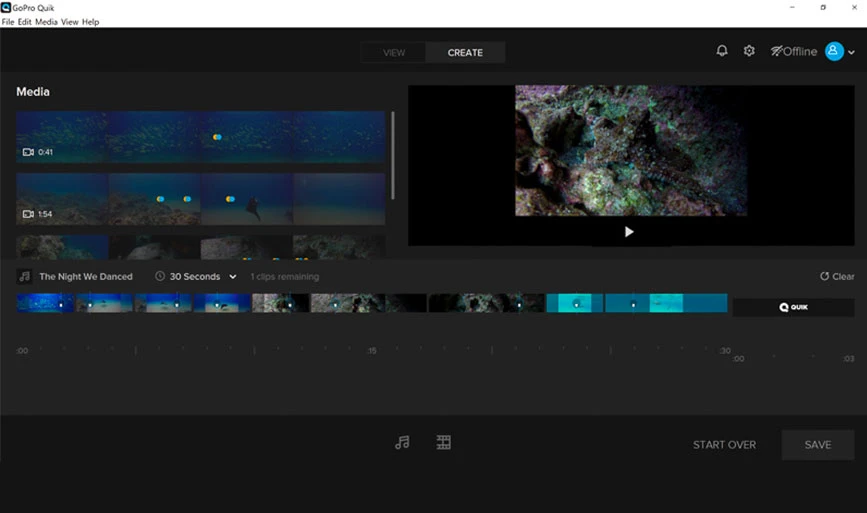
Task: Click the Media panel scrollbar
Action: pyautogui.click(x=392, y=155)
